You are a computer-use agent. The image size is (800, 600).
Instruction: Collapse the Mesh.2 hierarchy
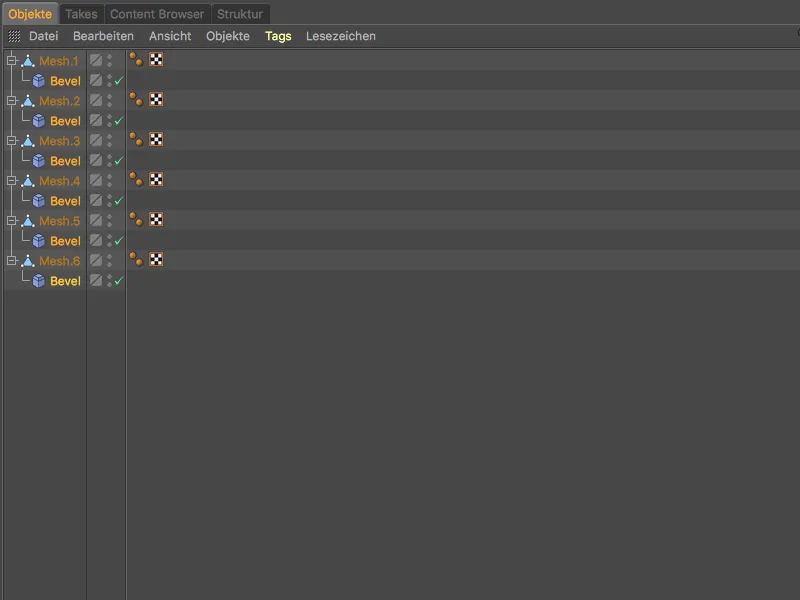click(x=12, y=101)
